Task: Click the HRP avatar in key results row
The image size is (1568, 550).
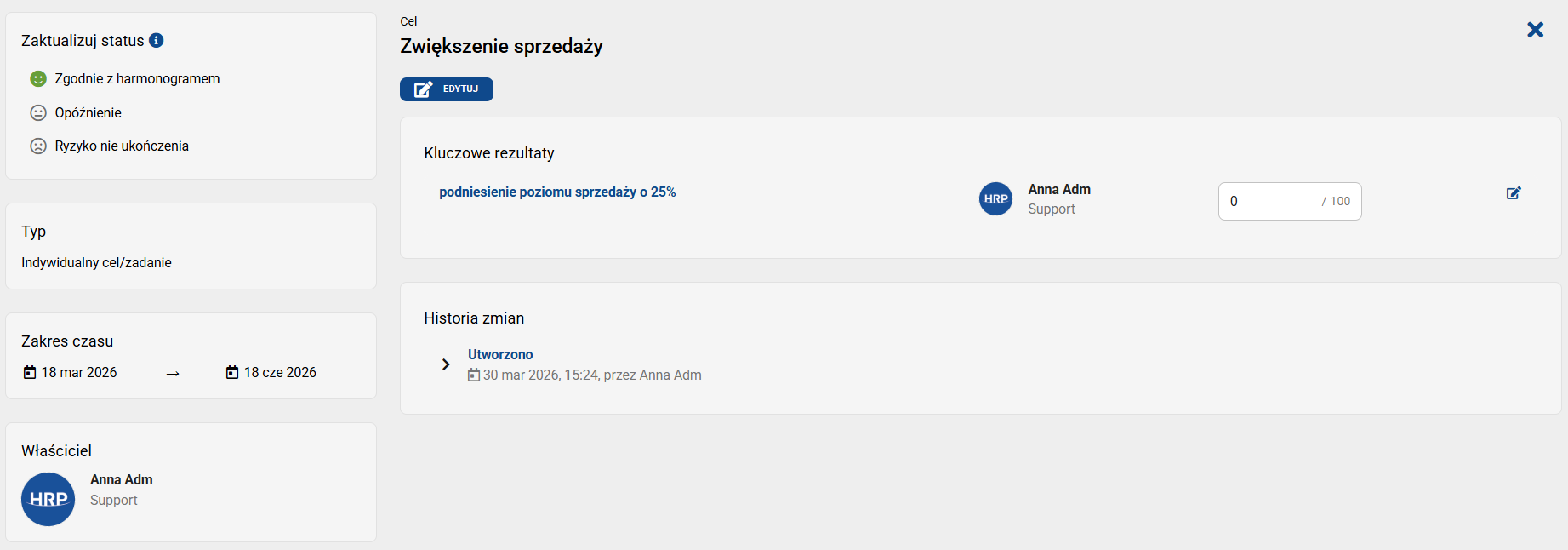Action: (995, 199)
